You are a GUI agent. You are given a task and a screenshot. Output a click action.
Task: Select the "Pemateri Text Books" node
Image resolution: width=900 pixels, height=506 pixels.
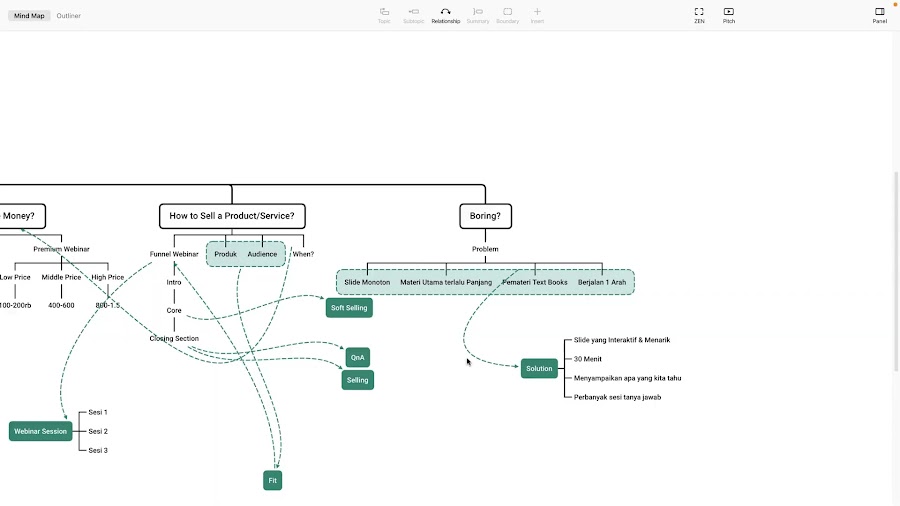(535, 282)
